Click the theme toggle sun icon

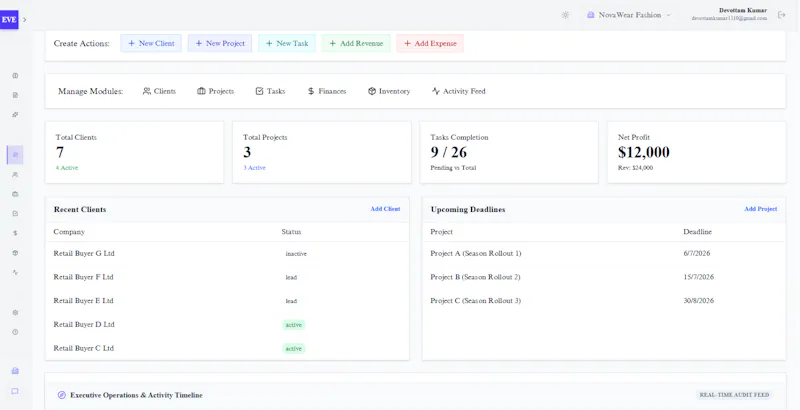[565, 15]
